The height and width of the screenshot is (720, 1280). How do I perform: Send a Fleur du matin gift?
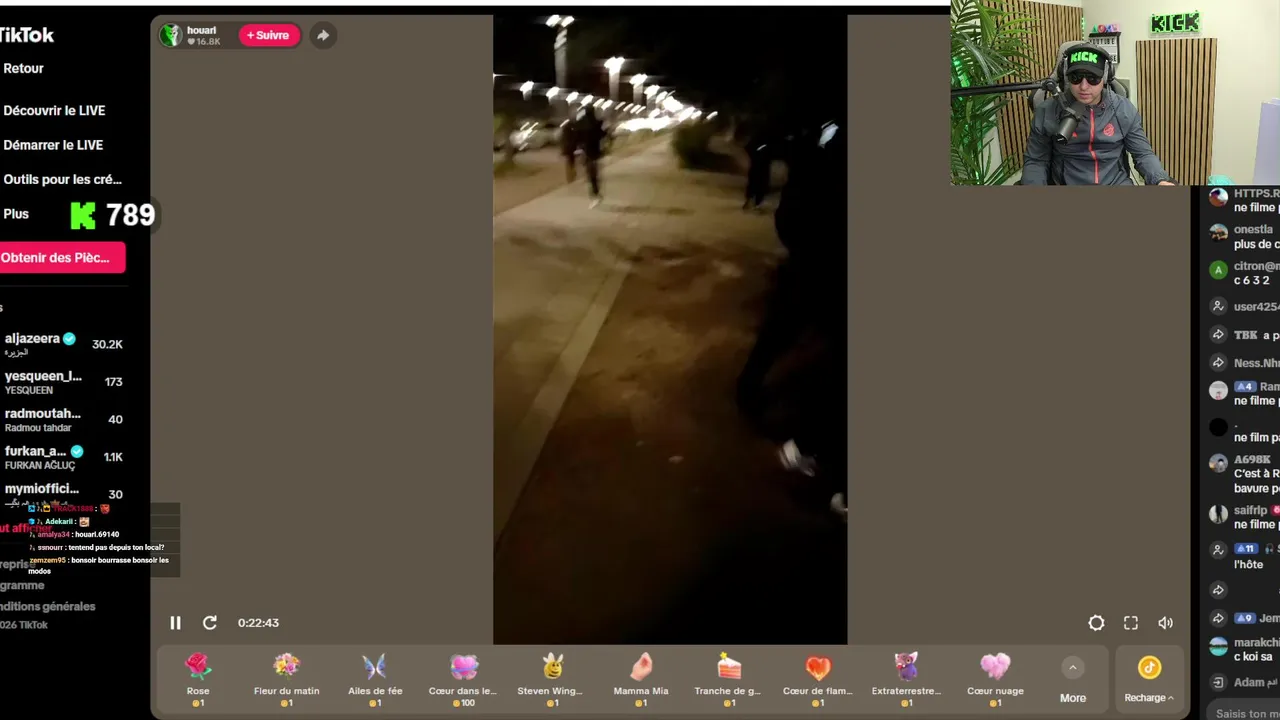click(x=286, y=679)
